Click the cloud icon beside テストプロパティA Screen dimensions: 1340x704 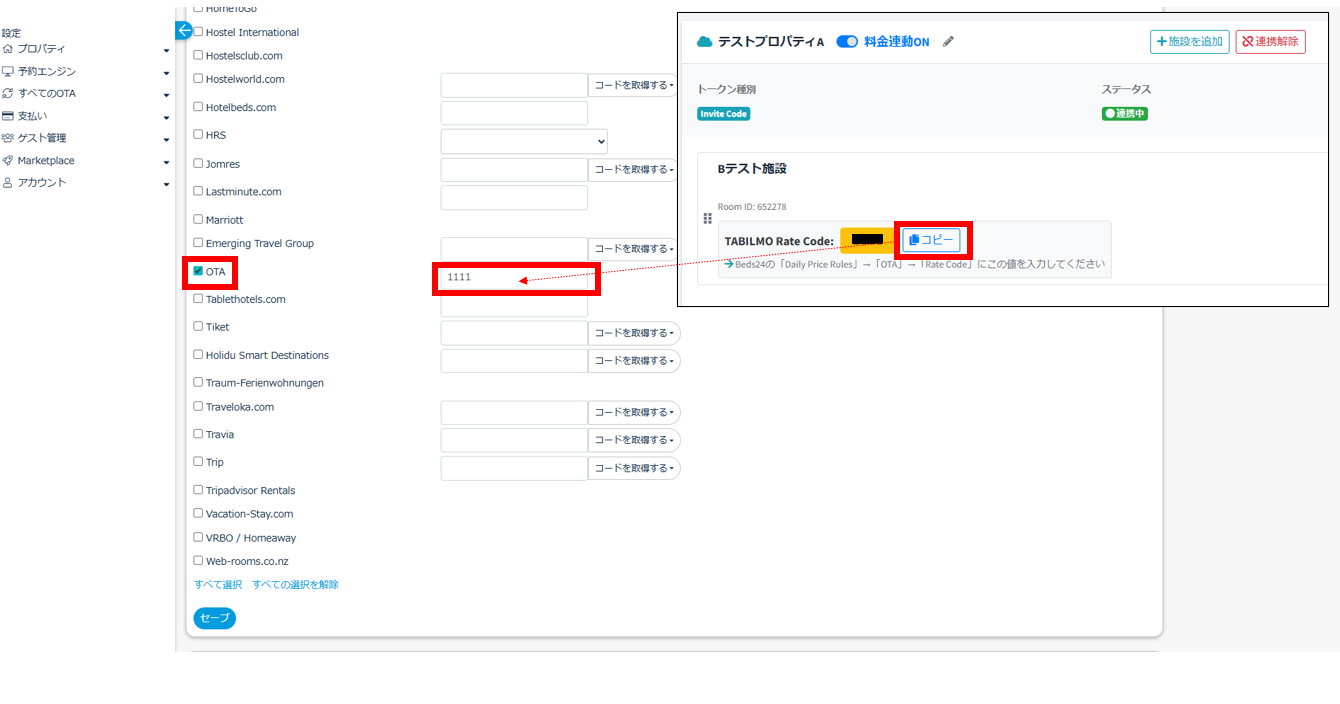[x=705, y=42]
